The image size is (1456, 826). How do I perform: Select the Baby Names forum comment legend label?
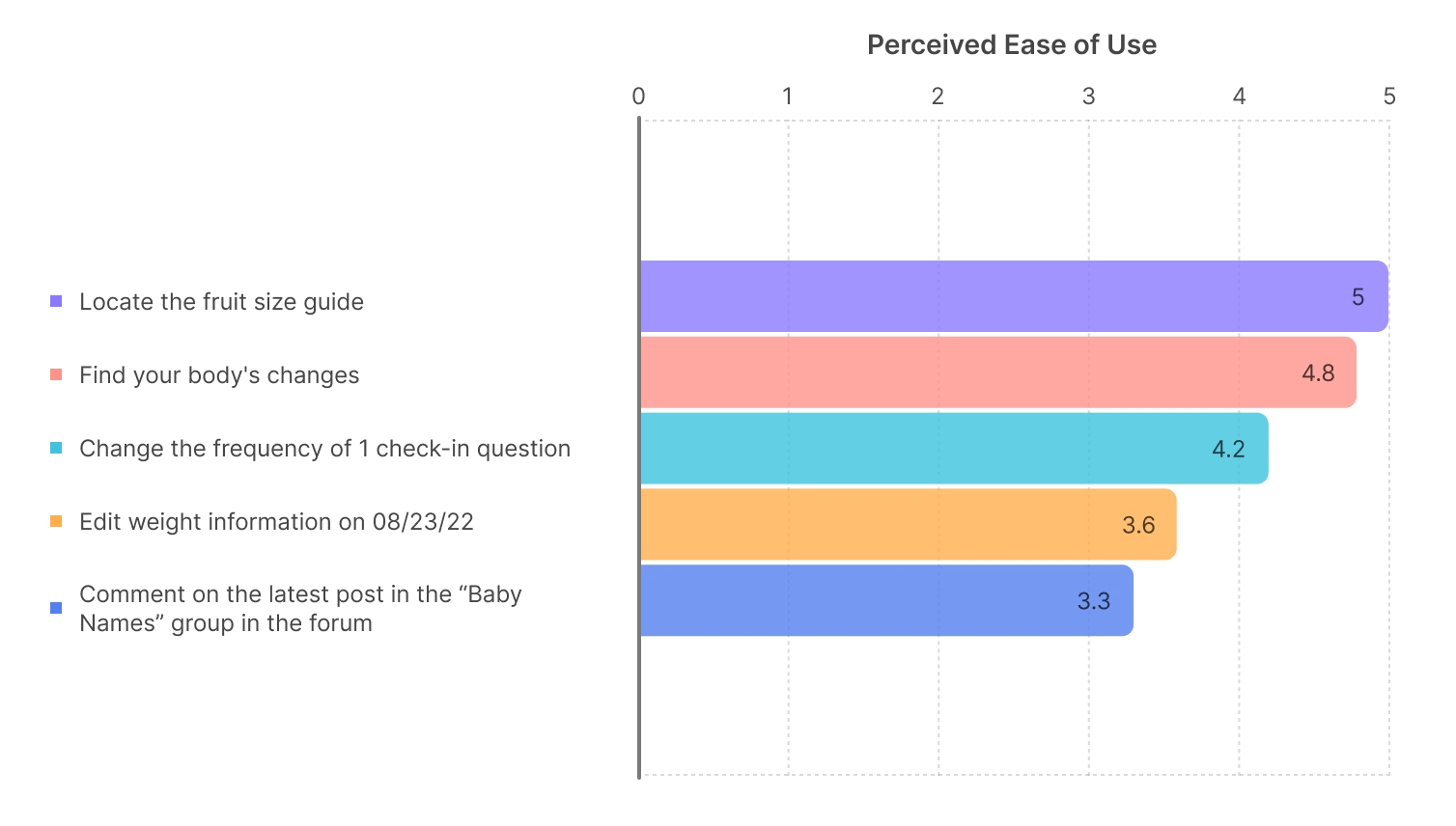pyautogui.click(x=299, y=608)
